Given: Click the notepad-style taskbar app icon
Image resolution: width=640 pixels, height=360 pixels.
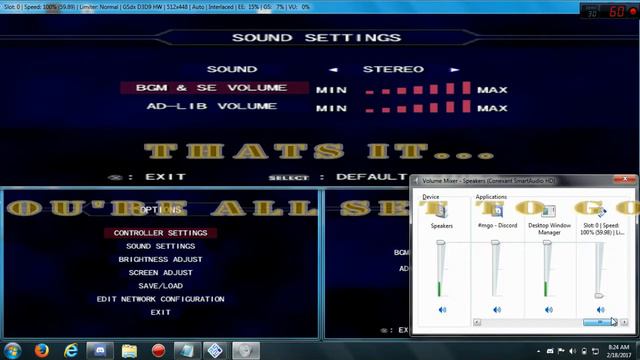Looking at the screenshot, I should click(x=187, y=351).
